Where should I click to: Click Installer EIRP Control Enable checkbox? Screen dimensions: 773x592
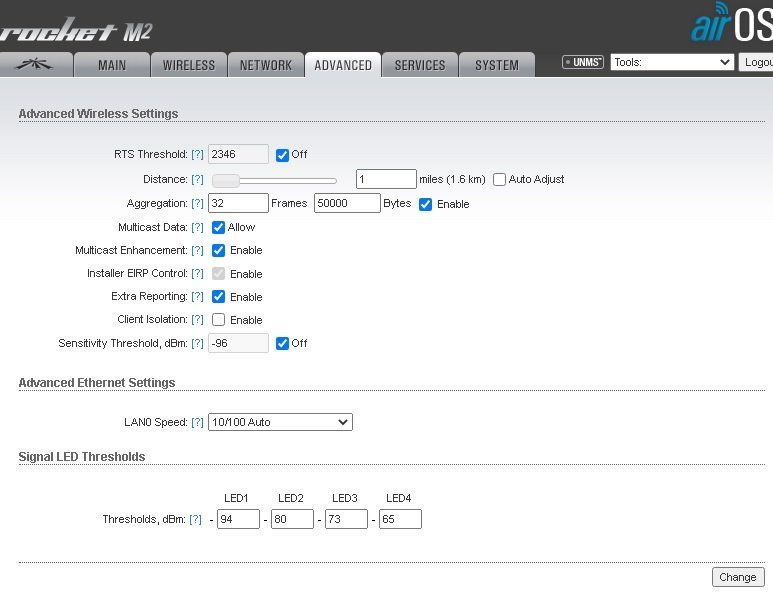tap(218, 274)
